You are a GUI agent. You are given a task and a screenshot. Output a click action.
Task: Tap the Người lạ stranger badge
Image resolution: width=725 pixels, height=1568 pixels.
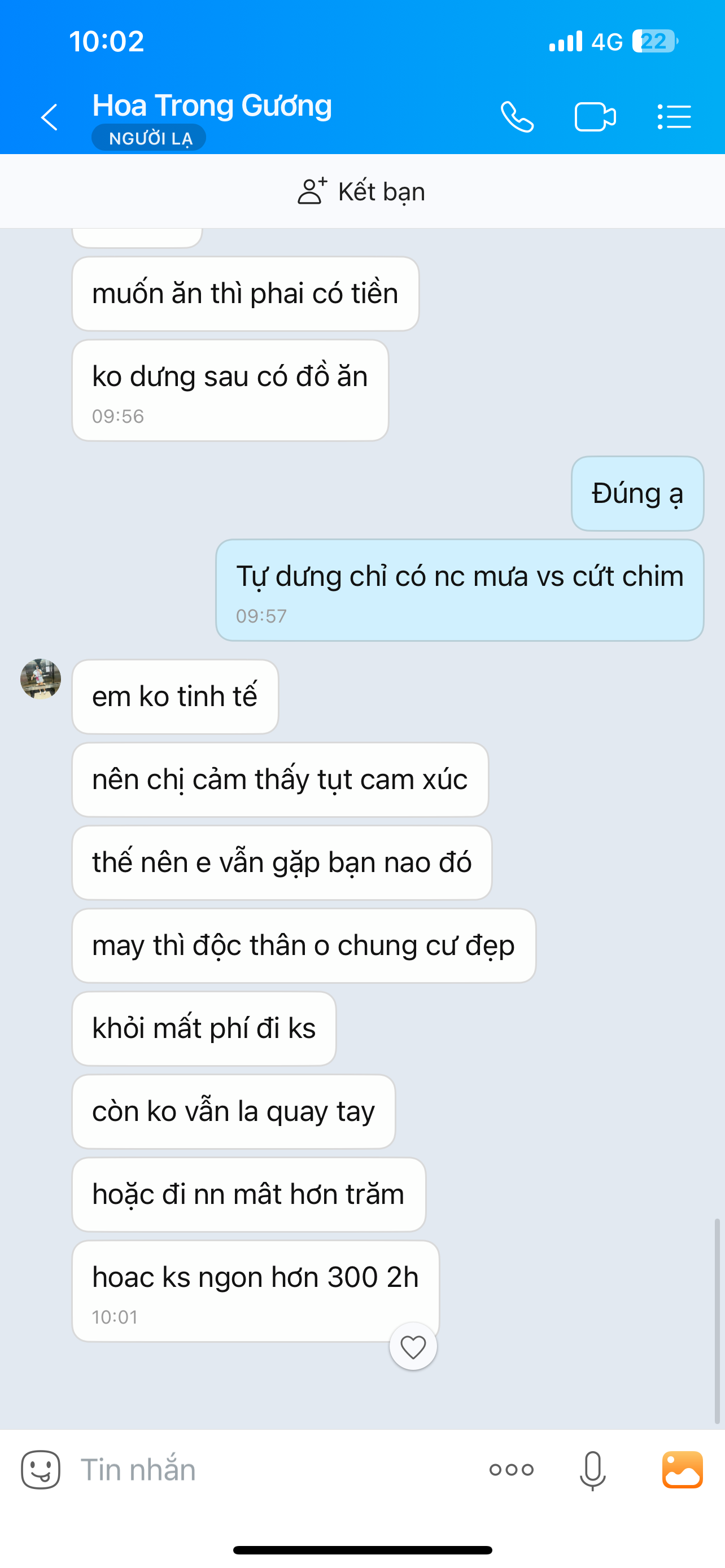(149, 138)
